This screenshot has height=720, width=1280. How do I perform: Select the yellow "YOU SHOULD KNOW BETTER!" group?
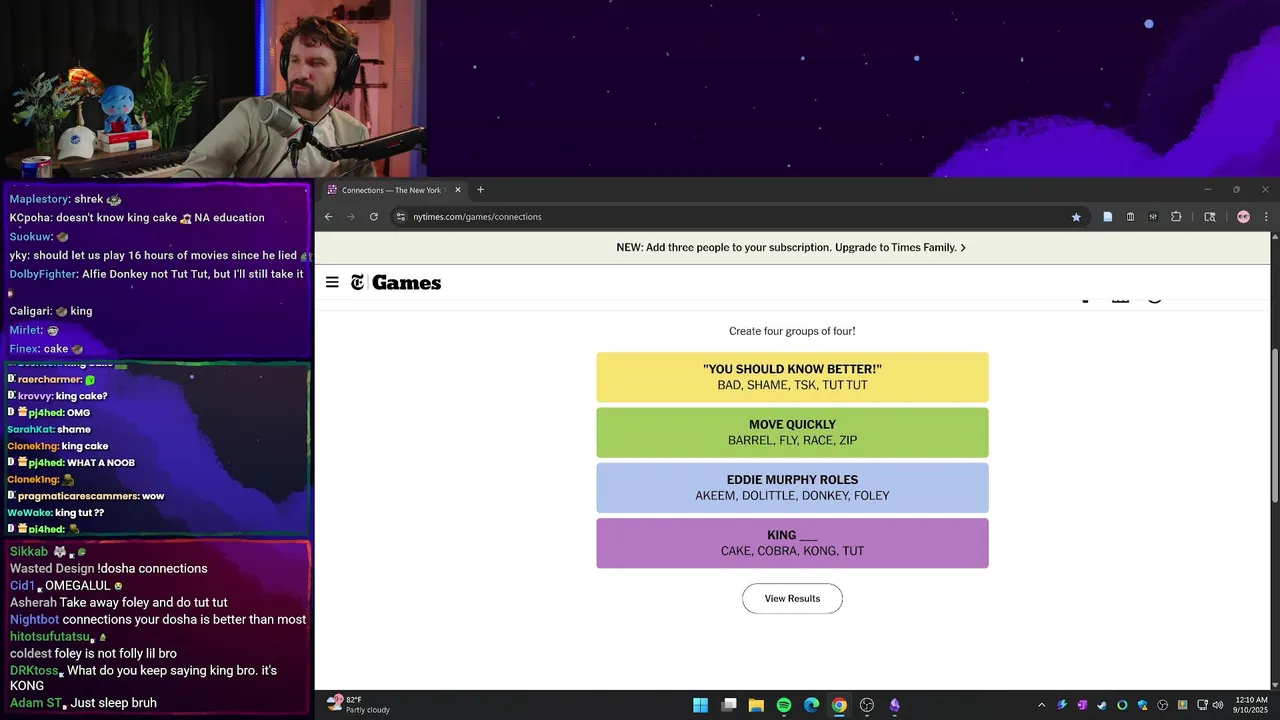(x=792, y=377)
